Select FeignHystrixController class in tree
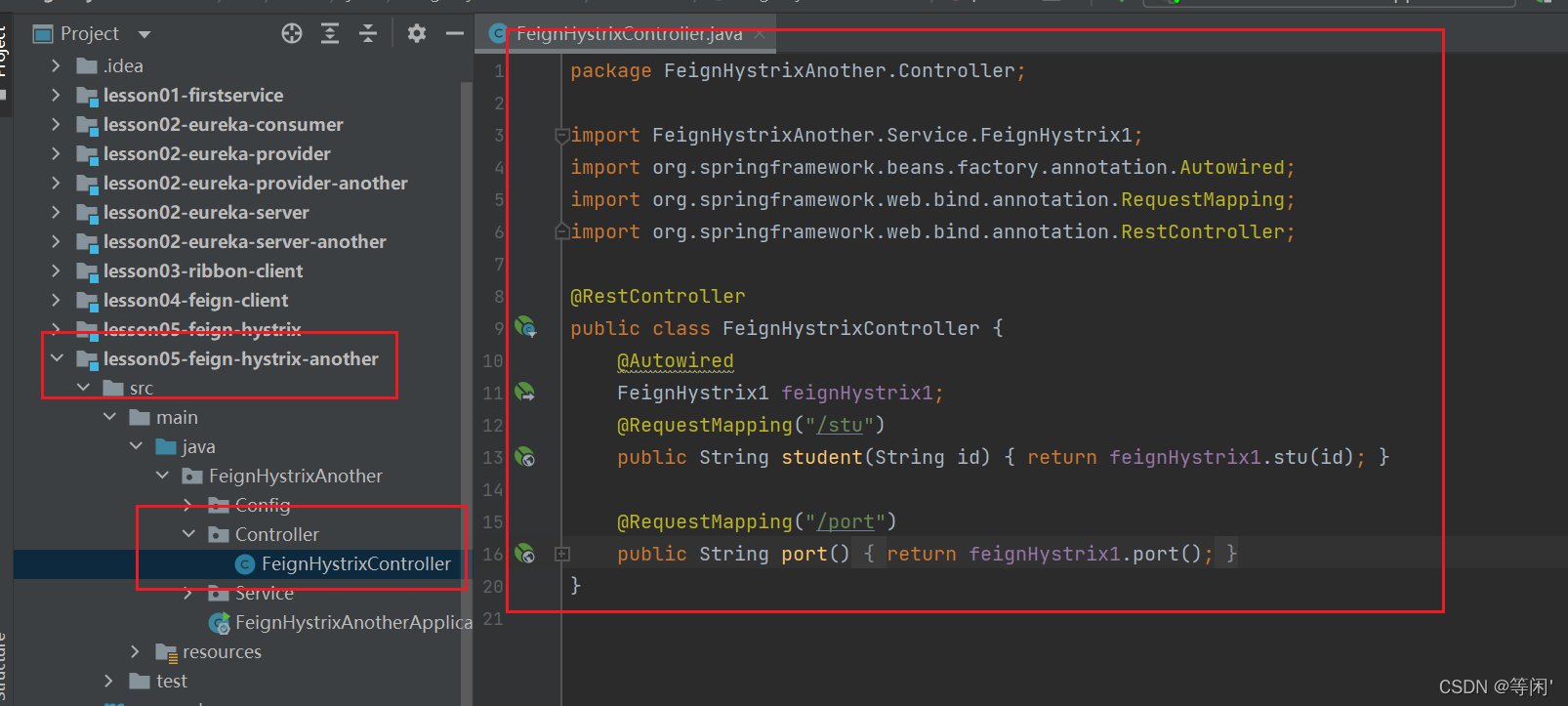The image size is (1568, 706). point(355,563)
